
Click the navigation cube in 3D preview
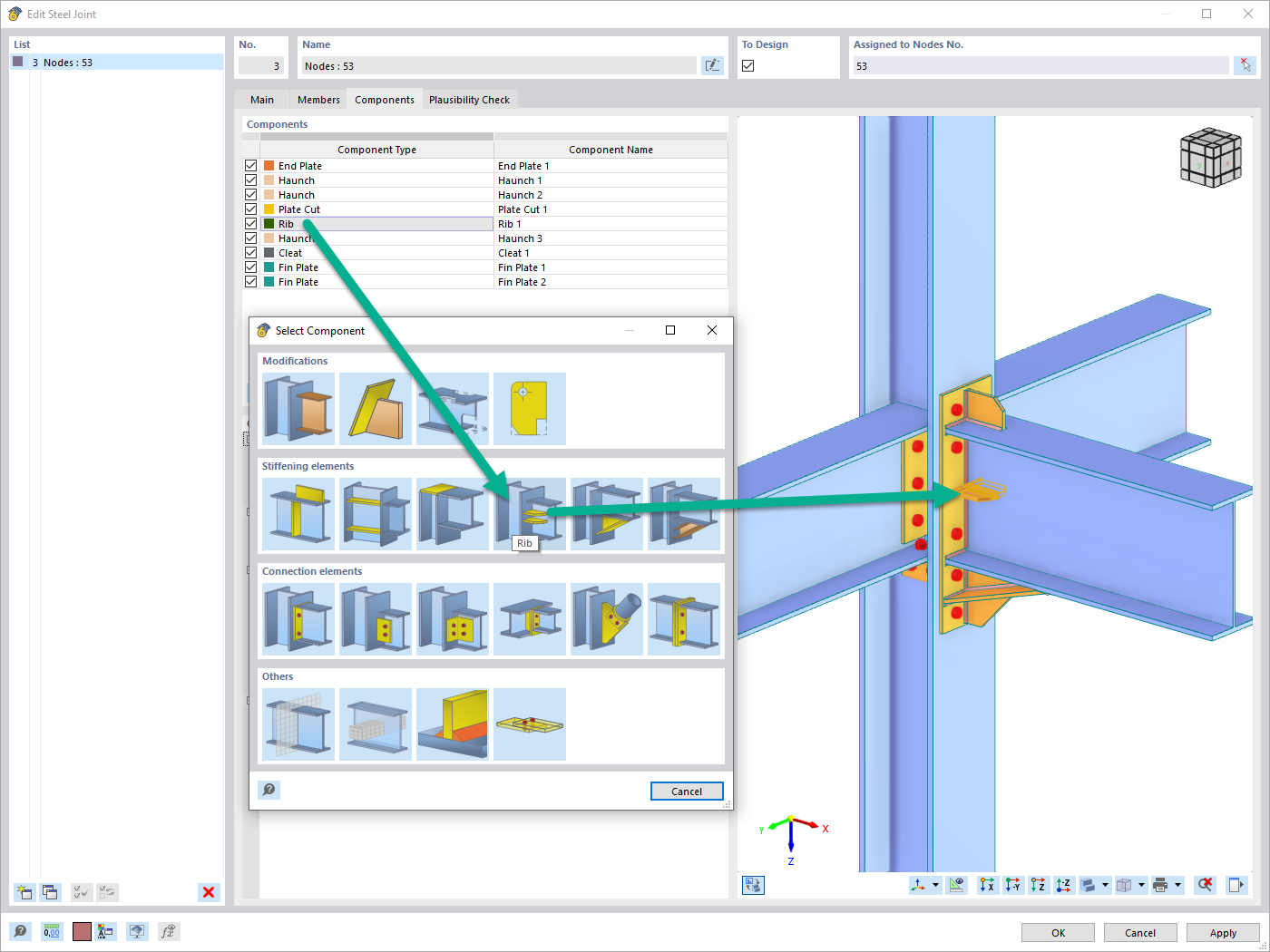pyautogui.click(x=1211, y=158)
